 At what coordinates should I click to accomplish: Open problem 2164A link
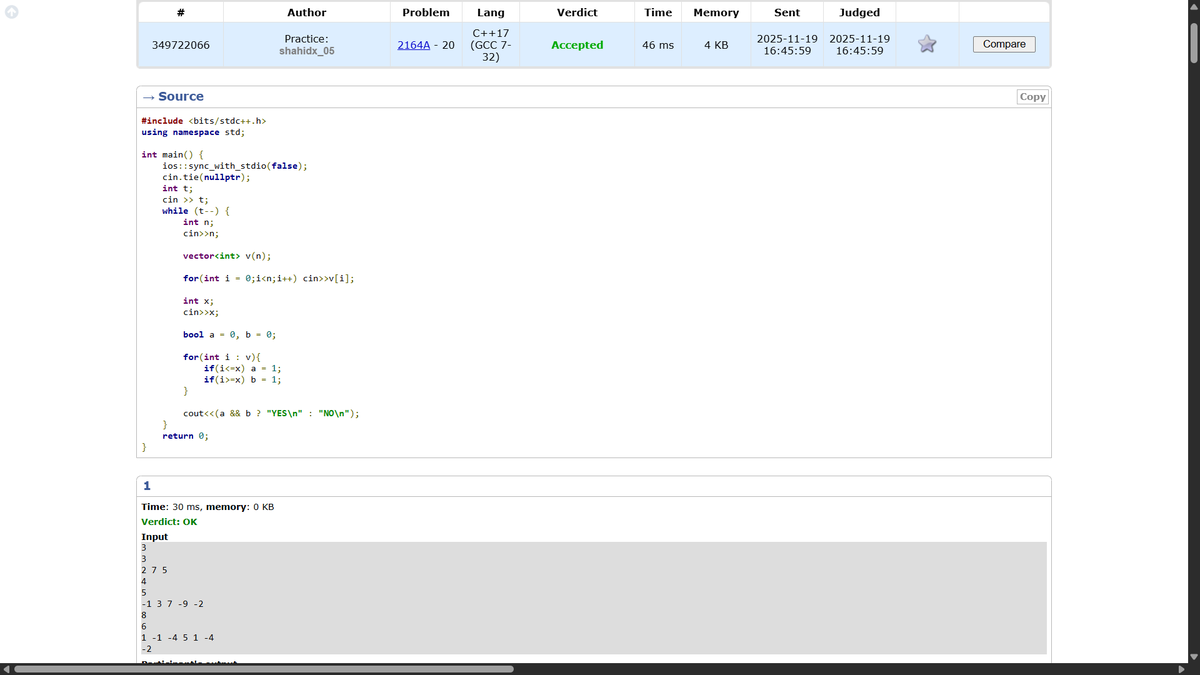pos(415,45)
